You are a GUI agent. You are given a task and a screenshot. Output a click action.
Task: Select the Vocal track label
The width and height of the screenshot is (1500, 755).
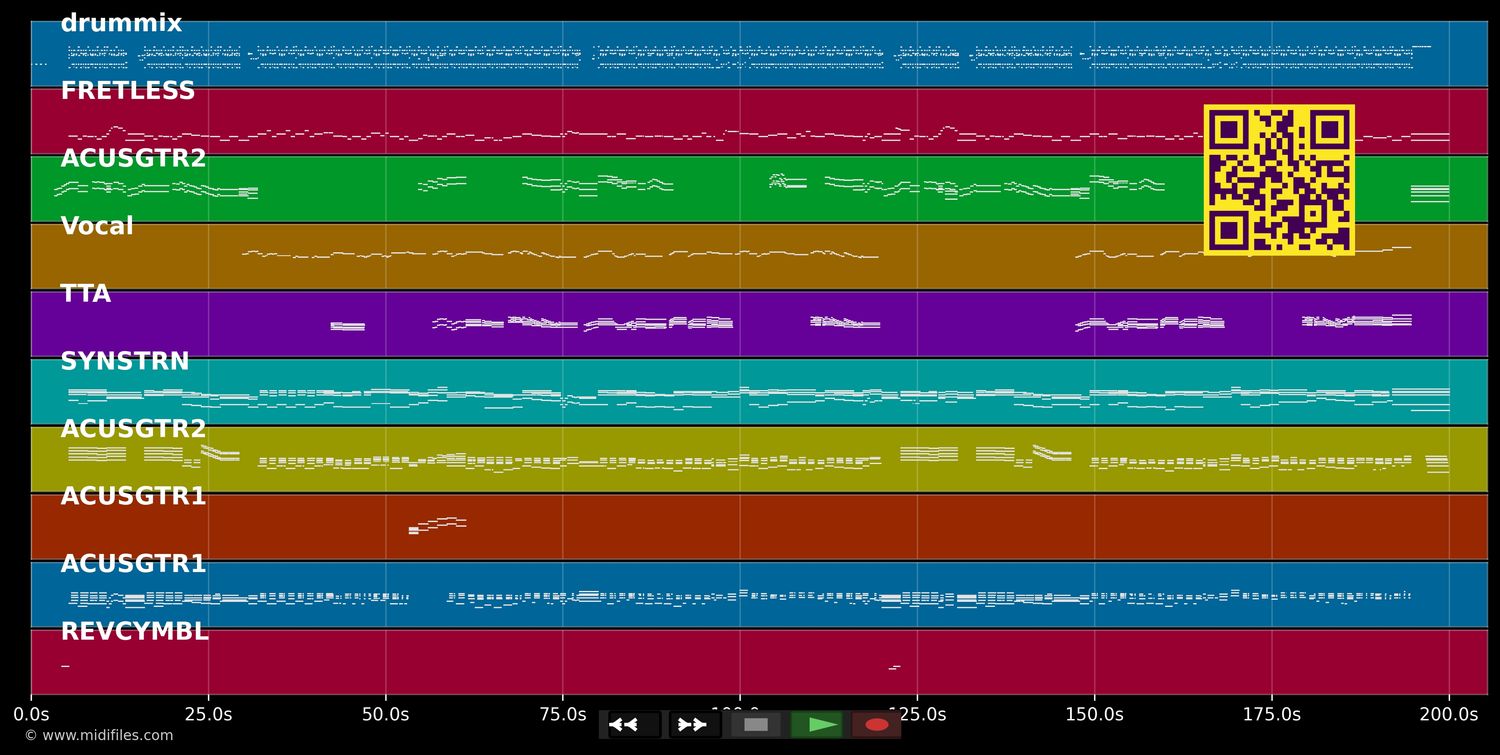point(97,227)
